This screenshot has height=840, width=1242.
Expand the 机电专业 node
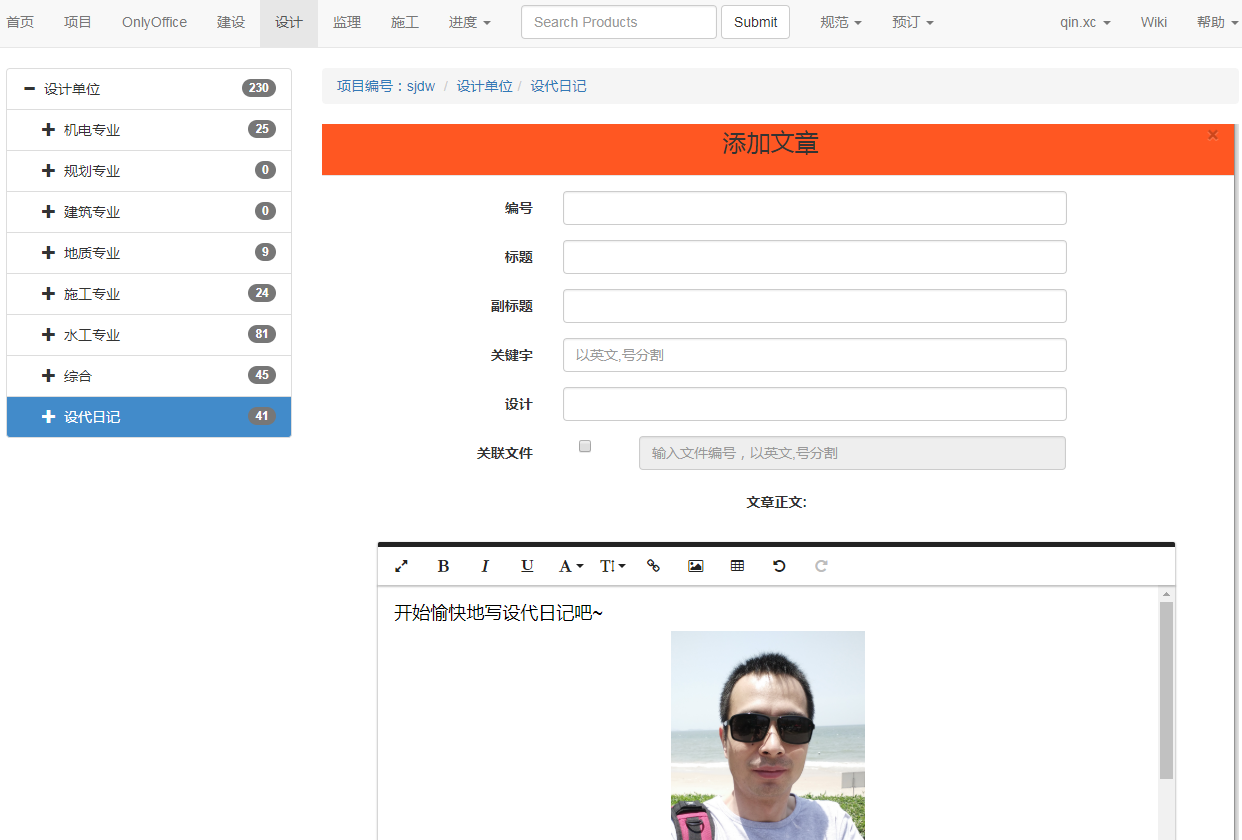(48, 130)
